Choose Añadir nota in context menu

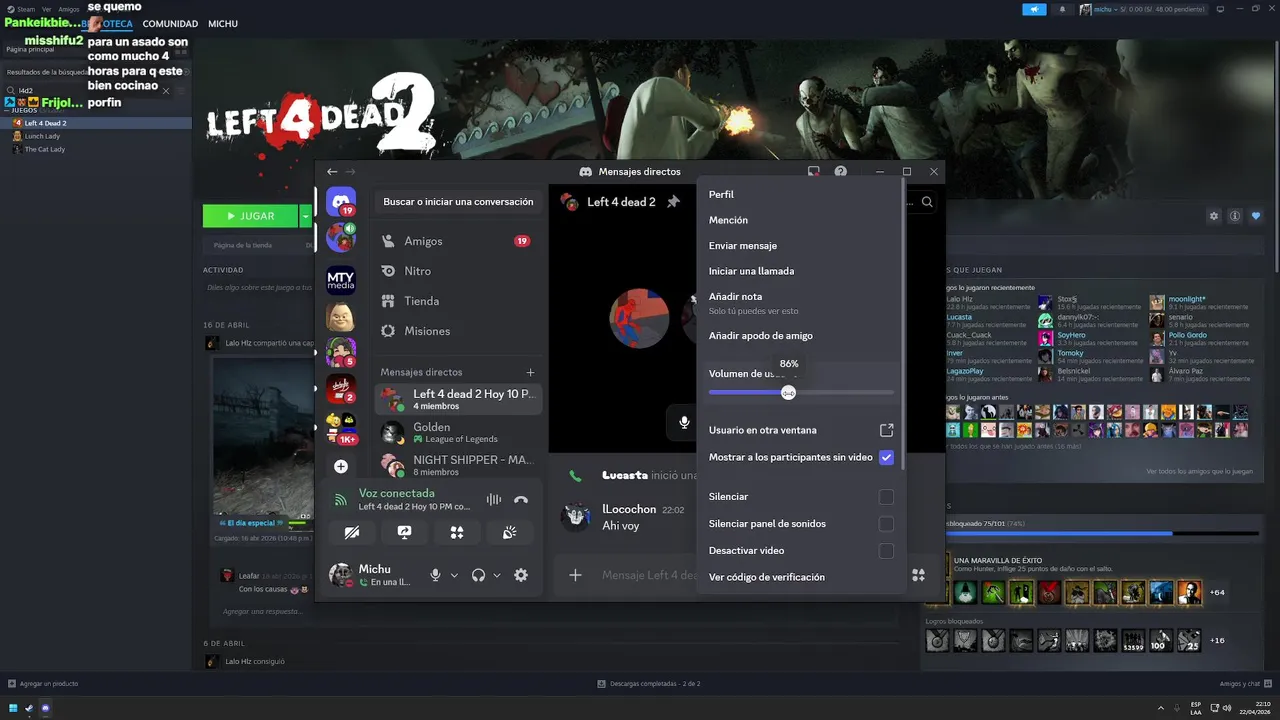click(800, 303)
